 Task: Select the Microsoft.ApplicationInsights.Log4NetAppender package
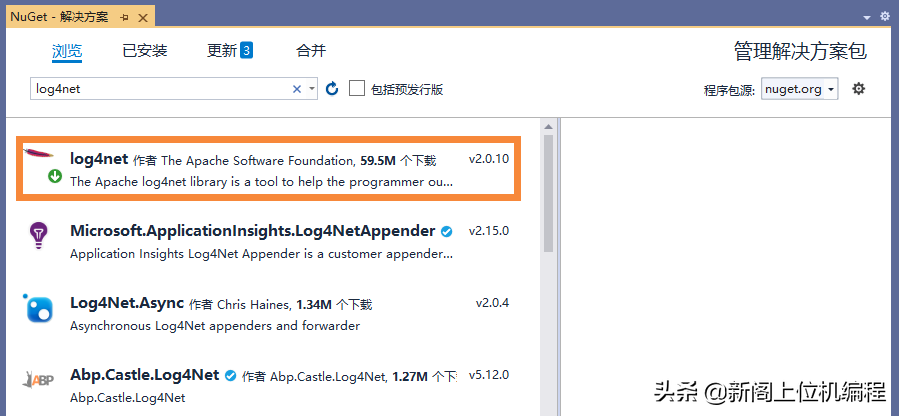[x=252, y=231]
